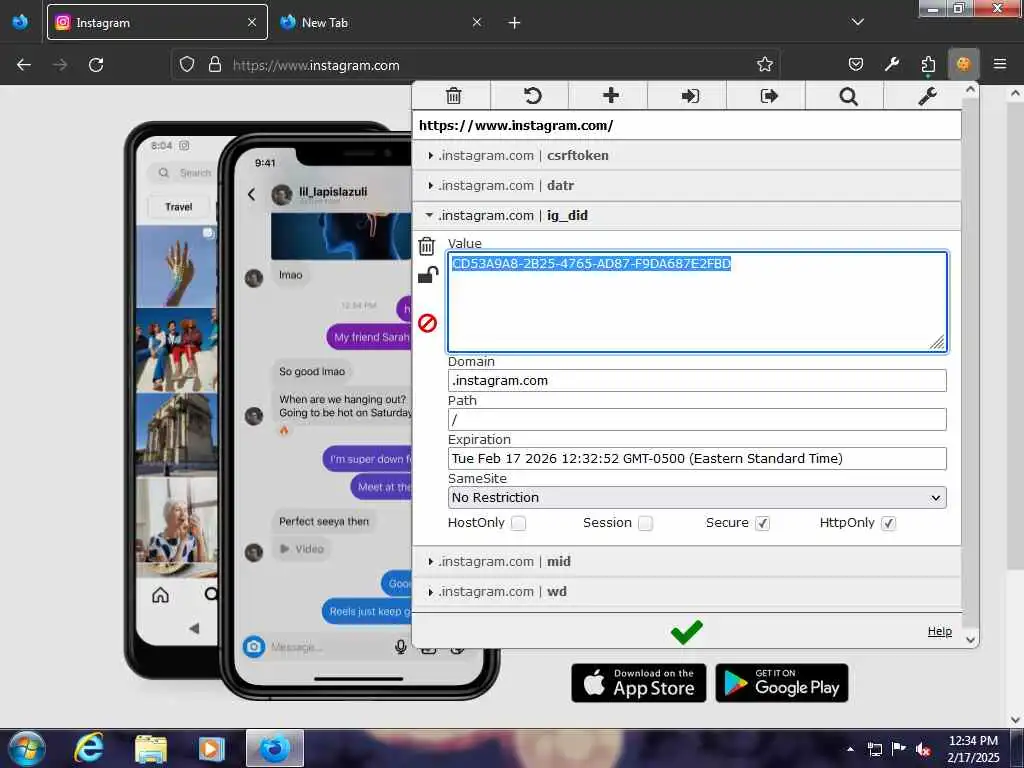Expand the datr cookie row
The image size is (1024, 768).
(686, 185)
